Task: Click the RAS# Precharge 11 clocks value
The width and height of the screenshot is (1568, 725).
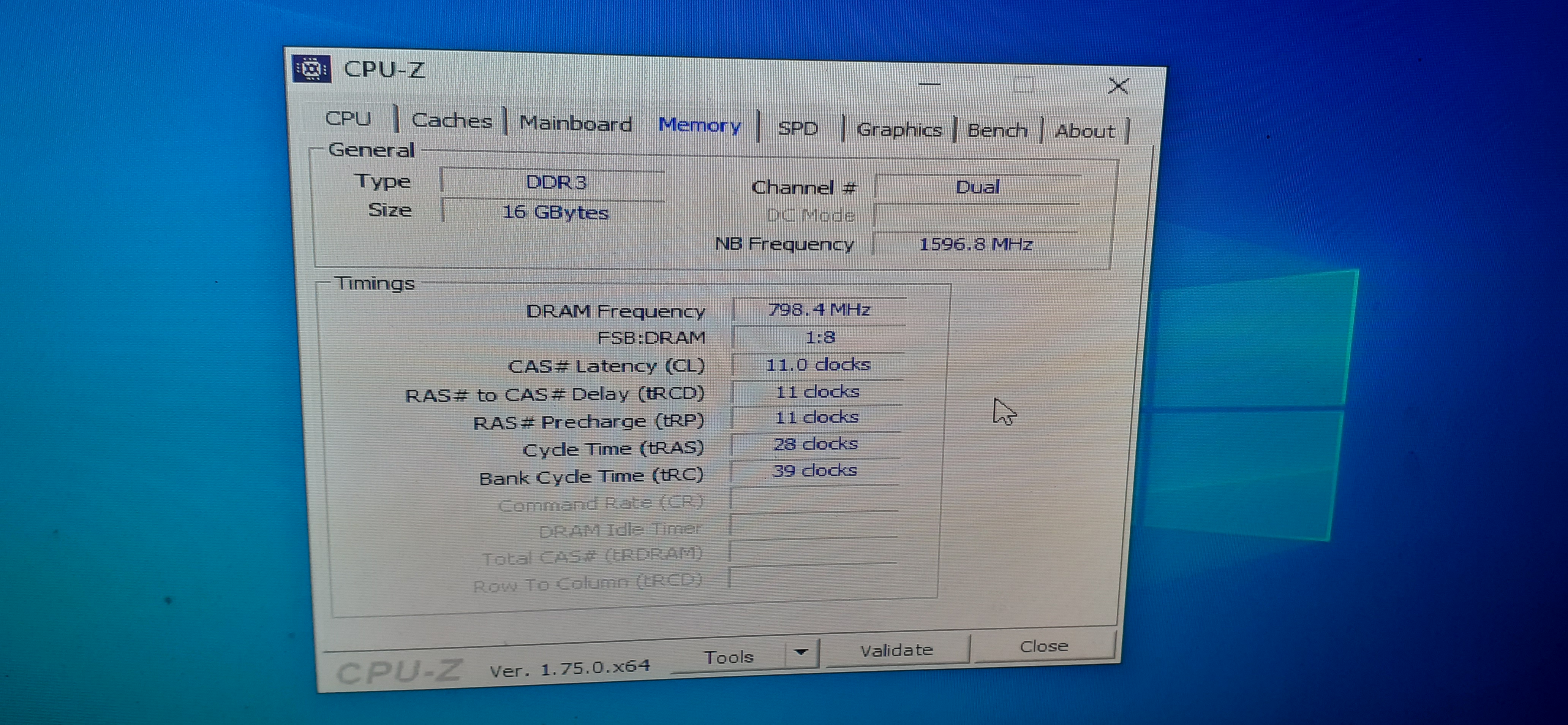Action: [817, 418]
